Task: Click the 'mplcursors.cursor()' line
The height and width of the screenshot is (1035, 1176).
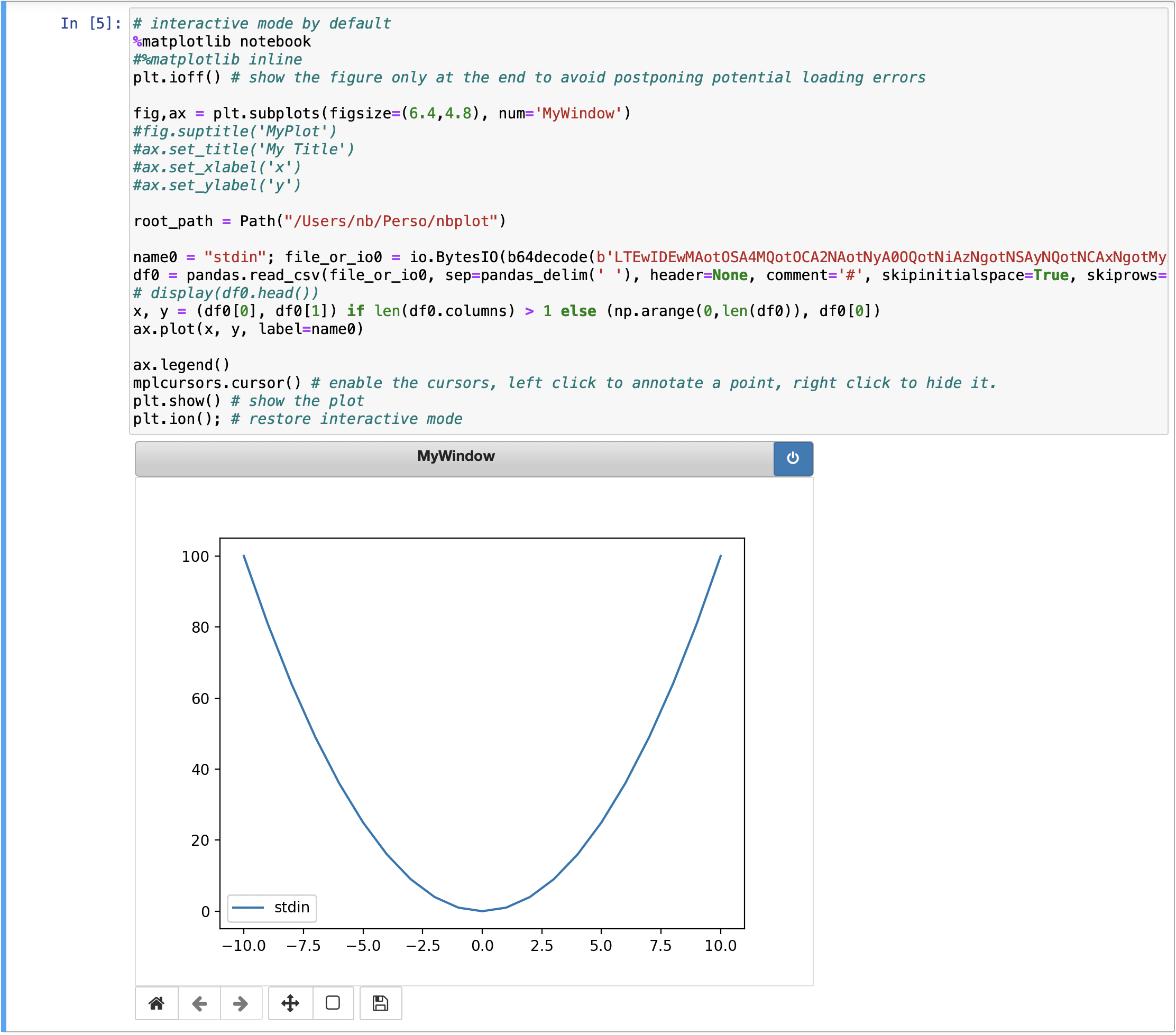Action: [564, 383]
